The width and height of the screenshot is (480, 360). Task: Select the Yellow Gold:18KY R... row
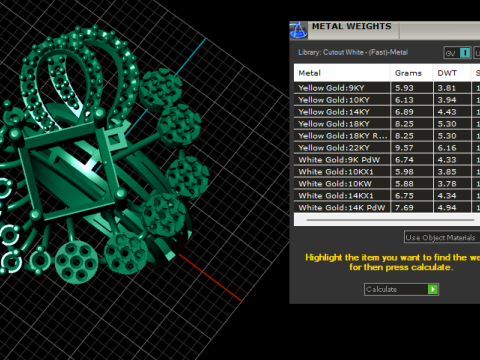point(387,136)
